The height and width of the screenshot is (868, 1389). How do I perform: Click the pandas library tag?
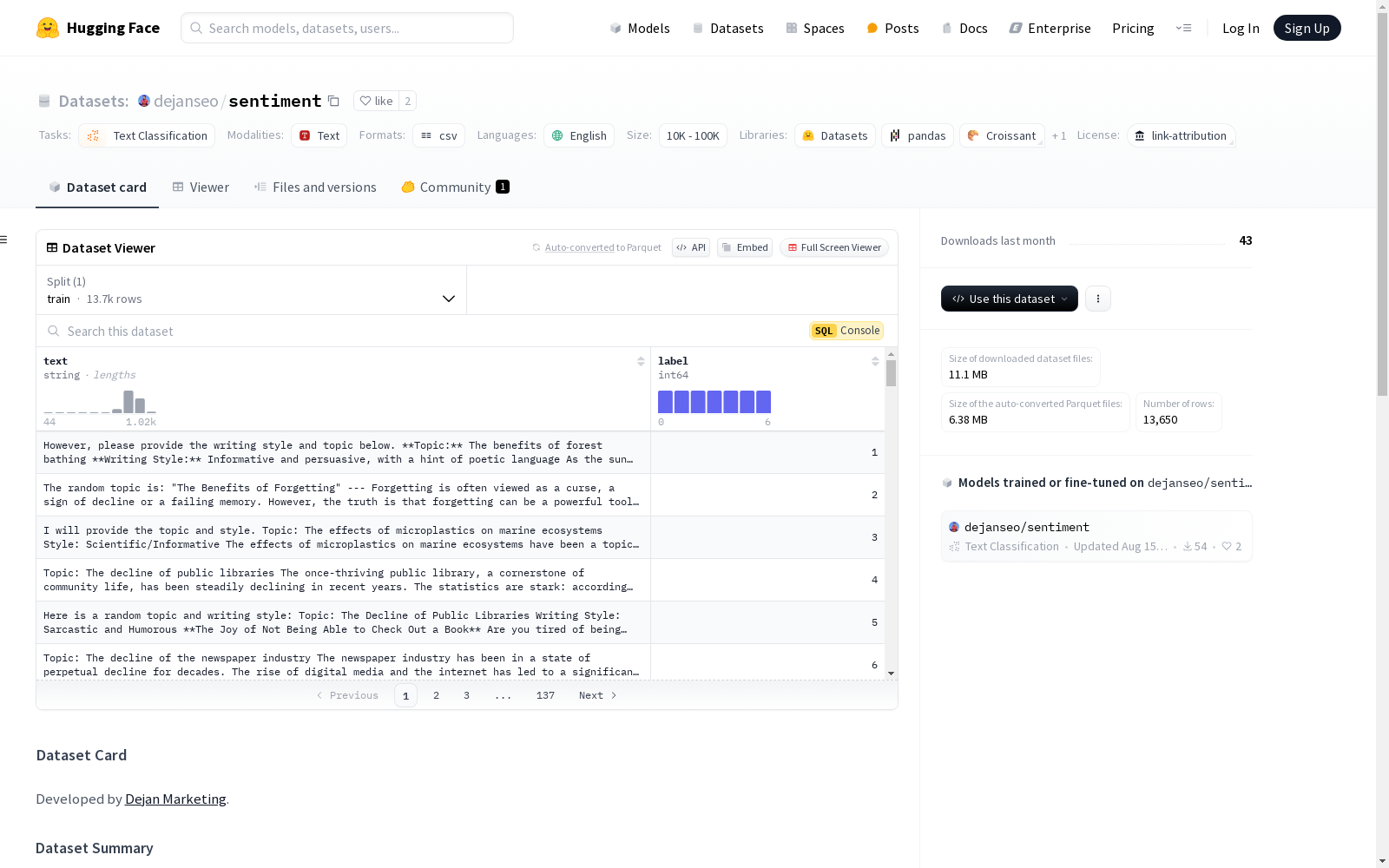(918, 135)
